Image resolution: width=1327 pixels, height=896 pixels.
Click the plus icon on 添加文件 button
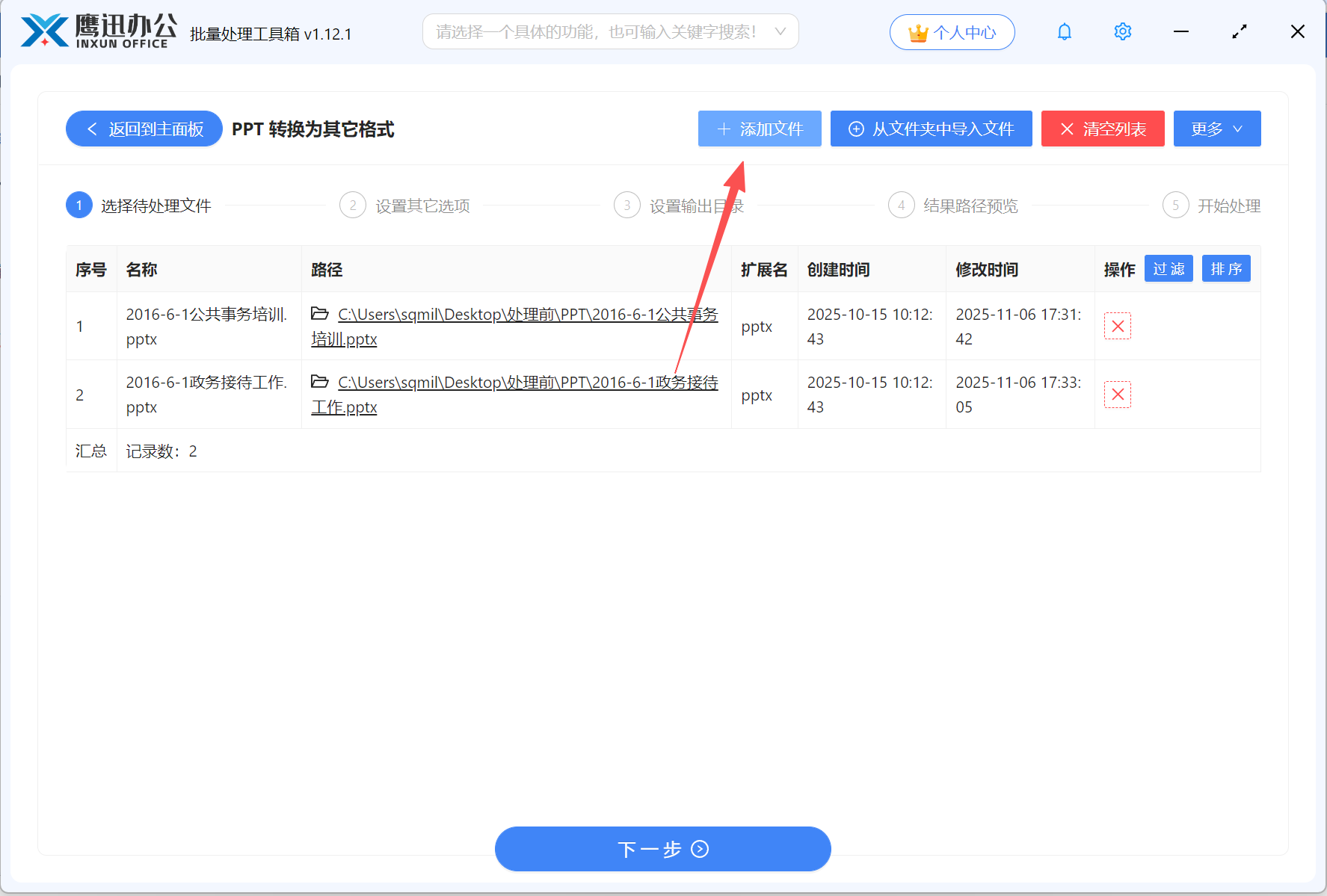pyautogui.click(x=722, y=129)
